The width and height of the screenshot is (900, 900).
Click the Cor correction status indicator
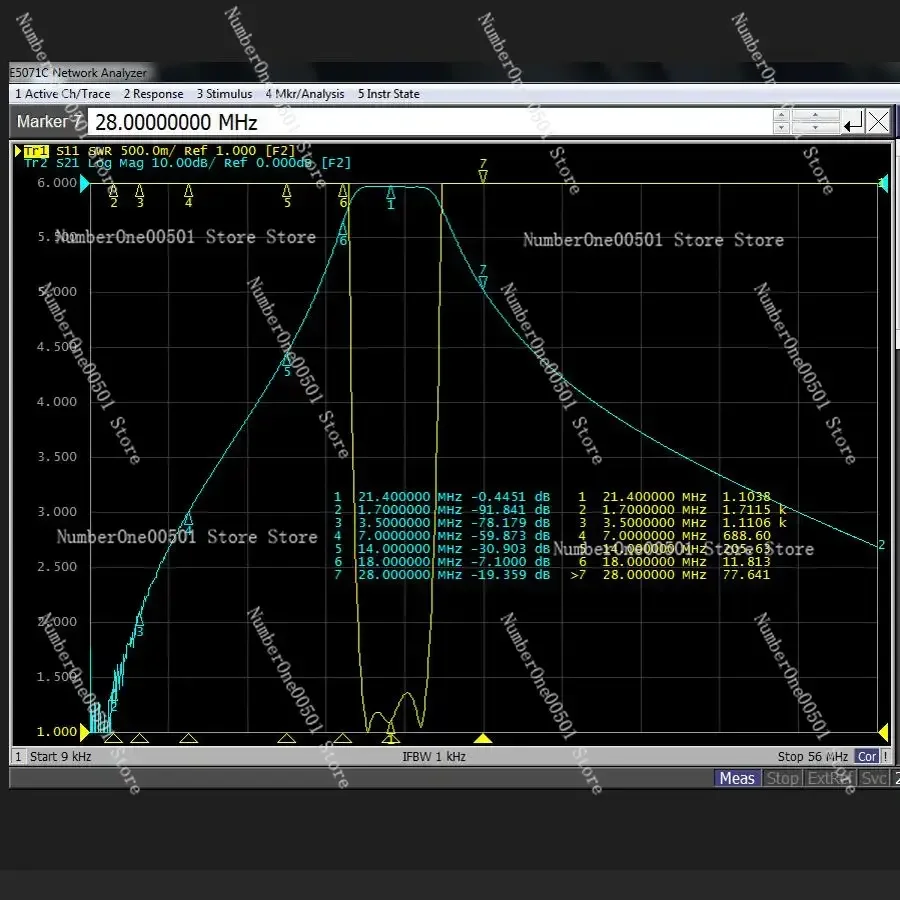point(867,757)
